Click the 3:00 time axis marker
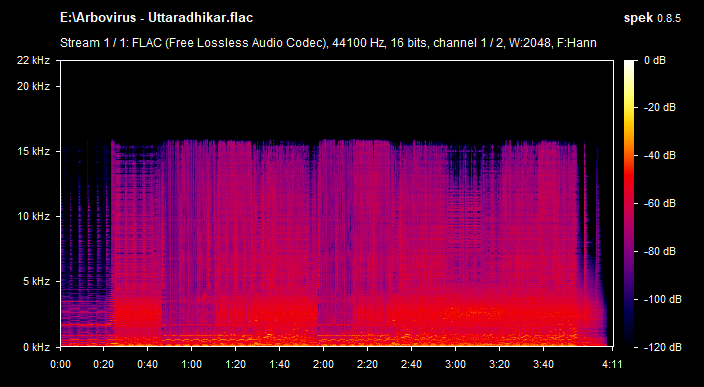The width and height of the screenshot is (704, 387). tap(455, 364)
